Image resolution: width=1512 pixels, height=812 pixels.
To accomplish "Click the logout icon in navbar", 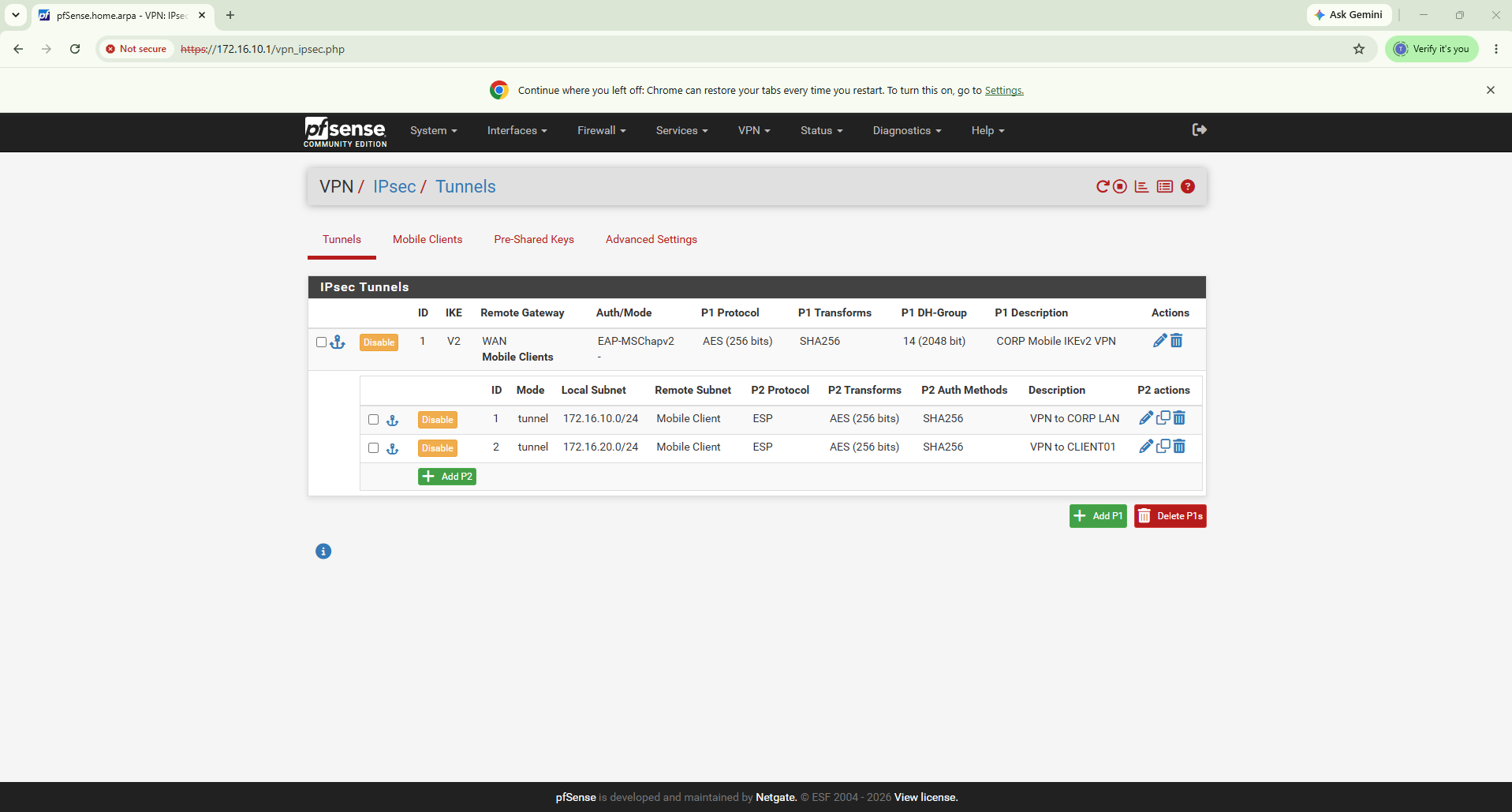I will point(1199,130).
